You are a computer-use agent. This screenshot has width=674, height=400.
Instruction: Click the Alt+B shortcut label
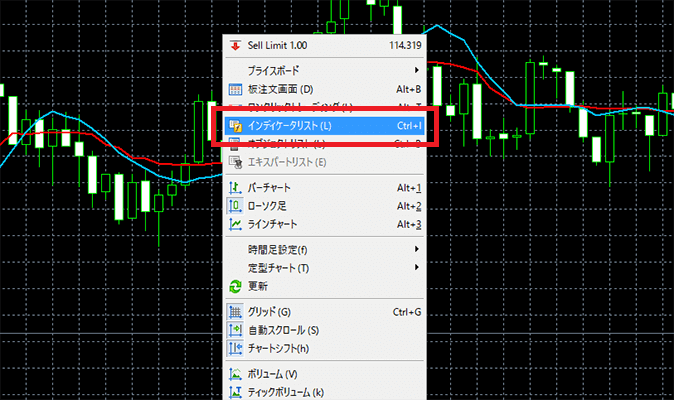point(408,89)
